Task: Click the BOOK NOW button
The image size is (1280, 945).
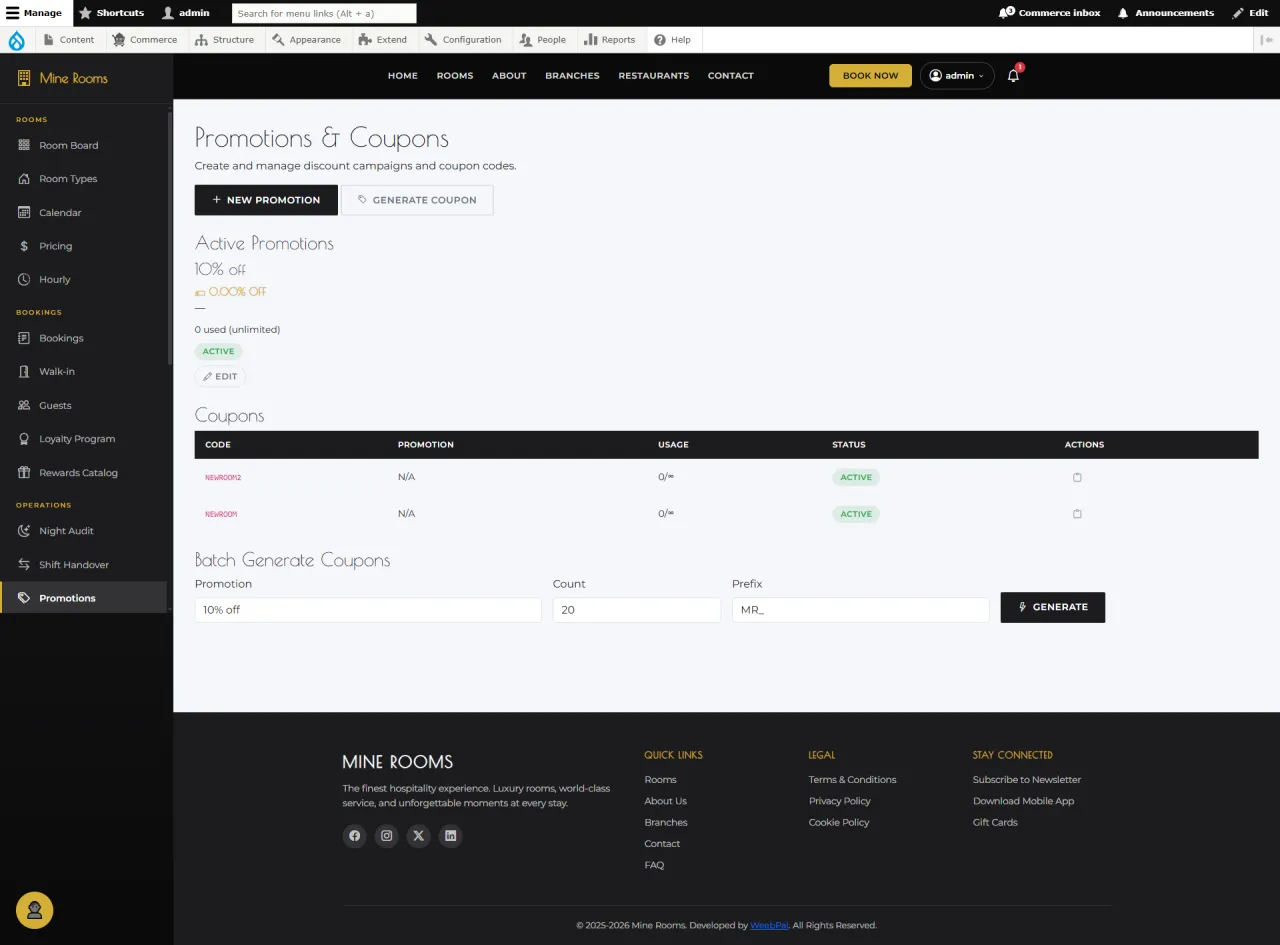Action: 870,76
